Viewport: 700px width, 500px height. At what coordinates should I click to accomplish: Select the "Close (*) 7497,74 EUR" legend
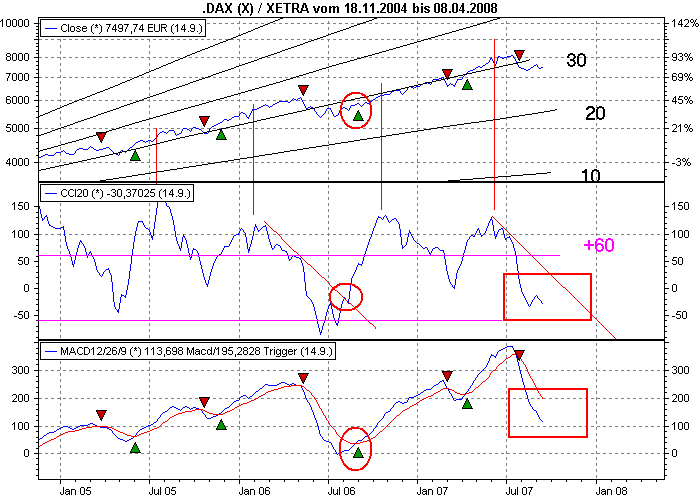[x=123, y=28]
